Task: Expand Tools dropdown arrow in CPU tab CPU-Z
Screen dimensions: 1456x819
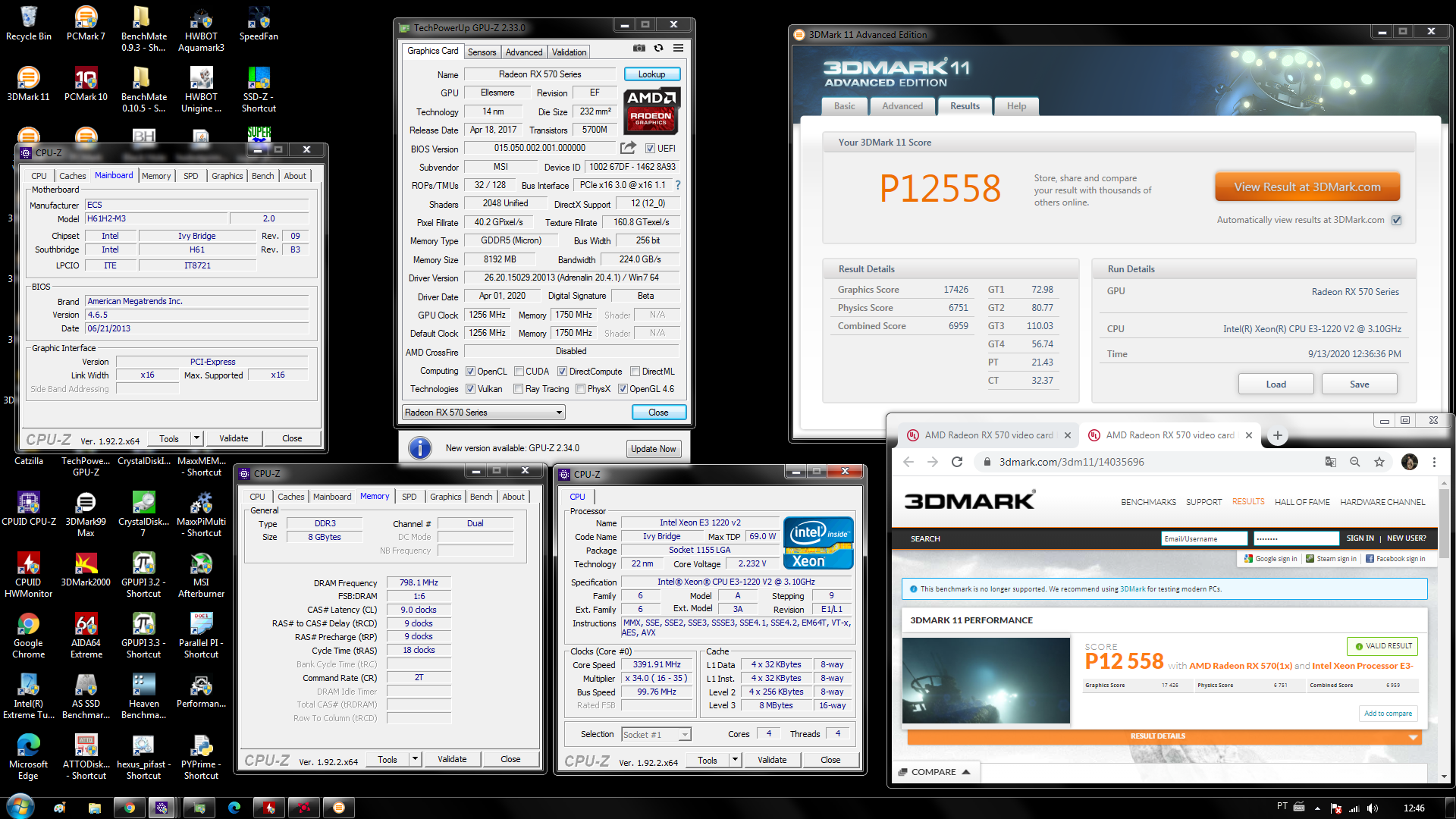Action: click(735, 760)
